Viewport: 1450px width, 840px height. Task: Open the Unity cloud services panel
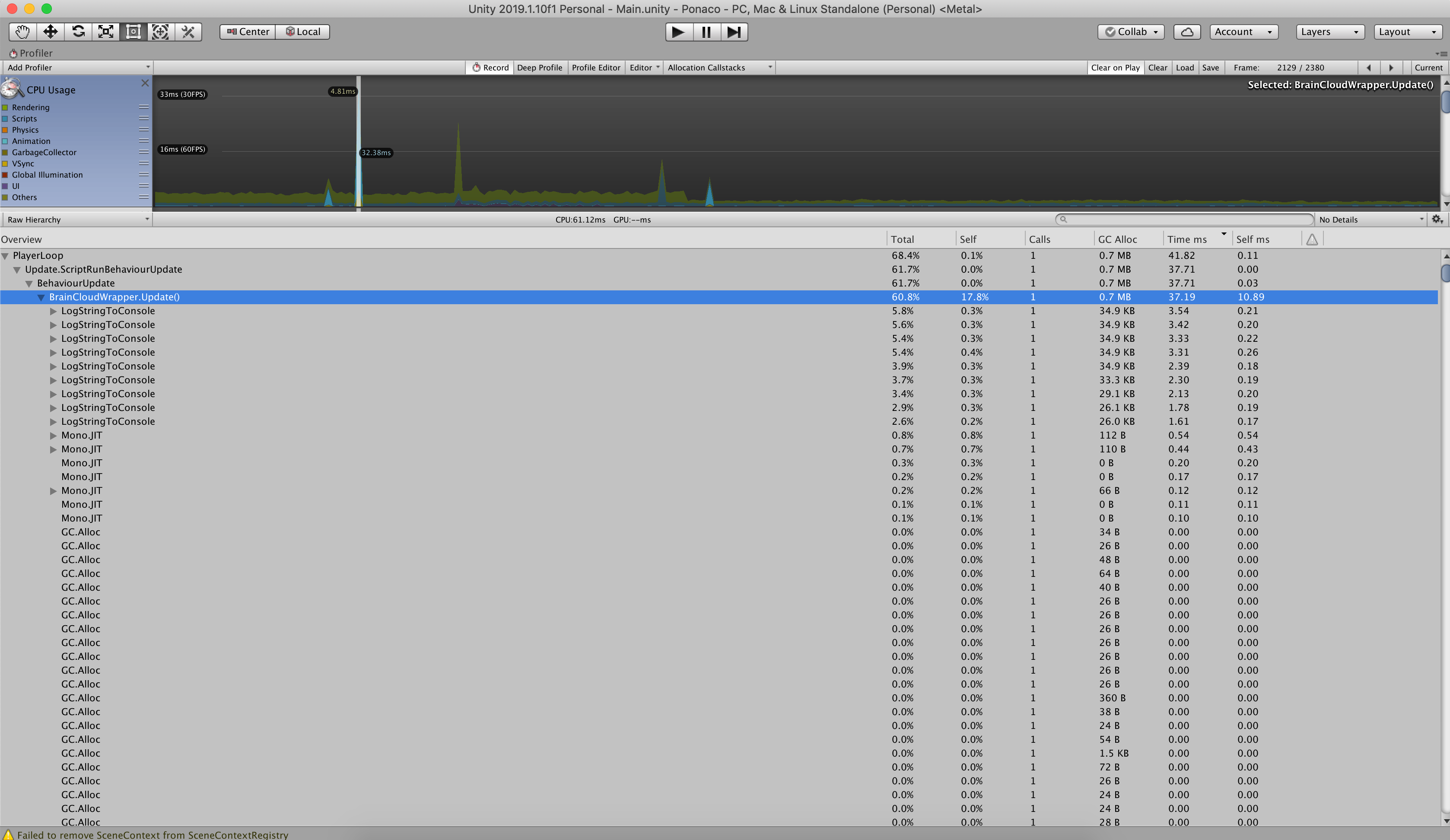tap(1187, 32)
